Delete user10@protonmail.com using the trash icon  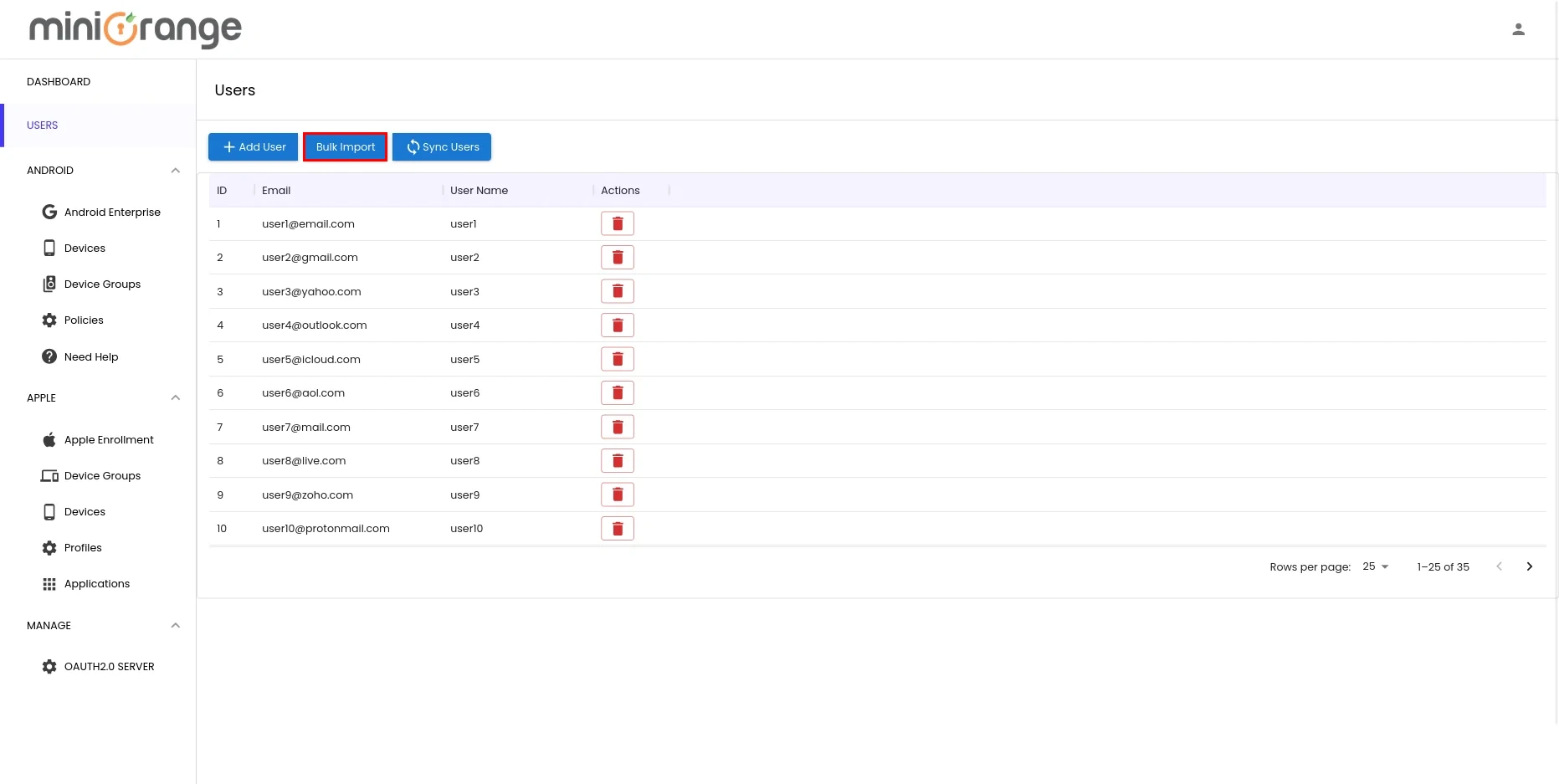coord(618,528)
